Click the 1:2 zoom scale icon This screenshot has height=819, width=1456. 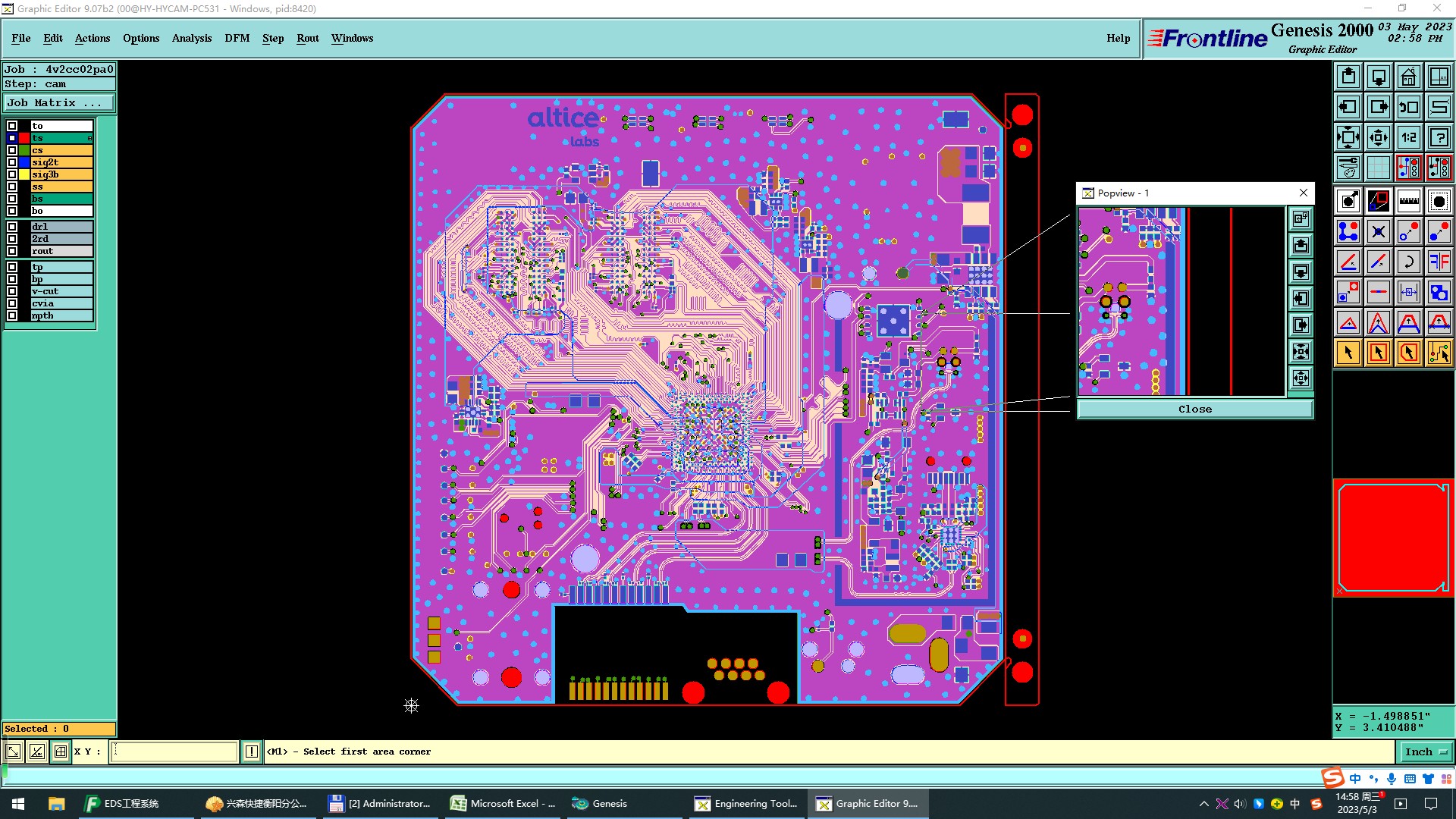point(1408,137)
